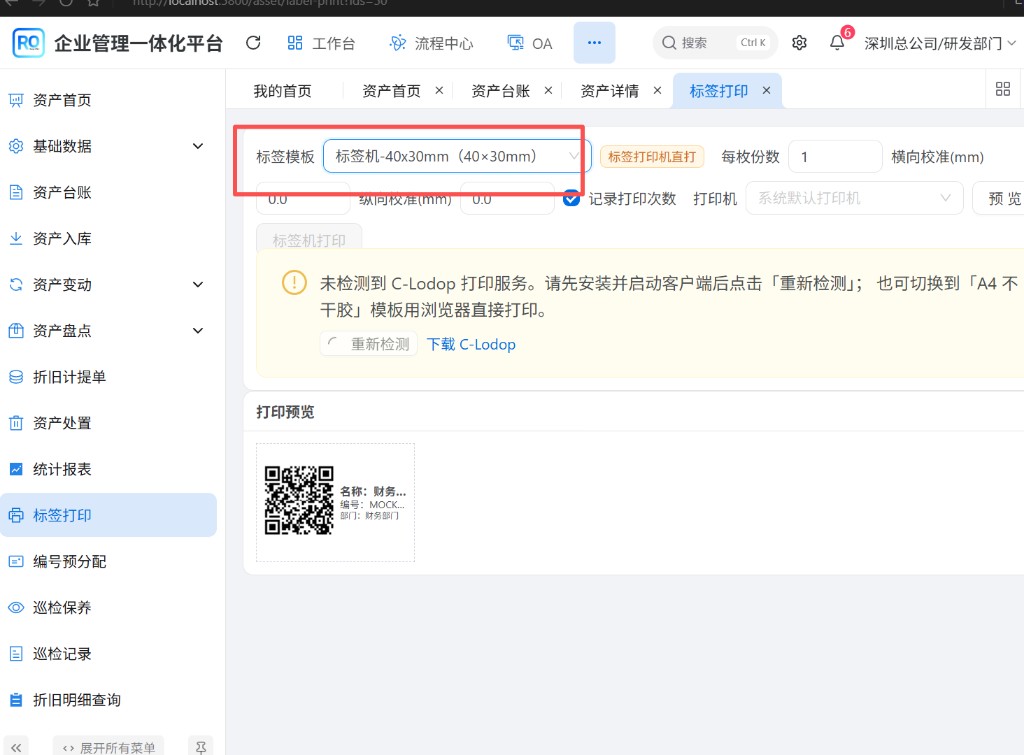Click the 纵向校准(mm) input field
This screenshot has height=755, width=1024.
pyautogui.click(x=507, y=199)
